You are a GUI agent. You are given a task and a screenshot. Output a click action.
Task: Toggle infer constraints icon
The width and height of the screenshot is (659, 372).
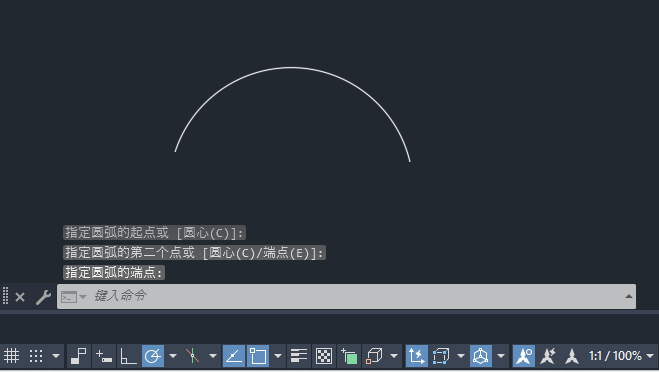coord(78,356)
